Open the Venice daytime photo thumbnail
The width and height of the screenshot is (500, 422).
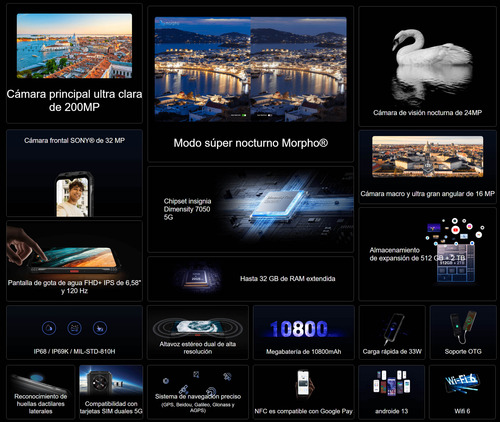(x=74, y=46)
